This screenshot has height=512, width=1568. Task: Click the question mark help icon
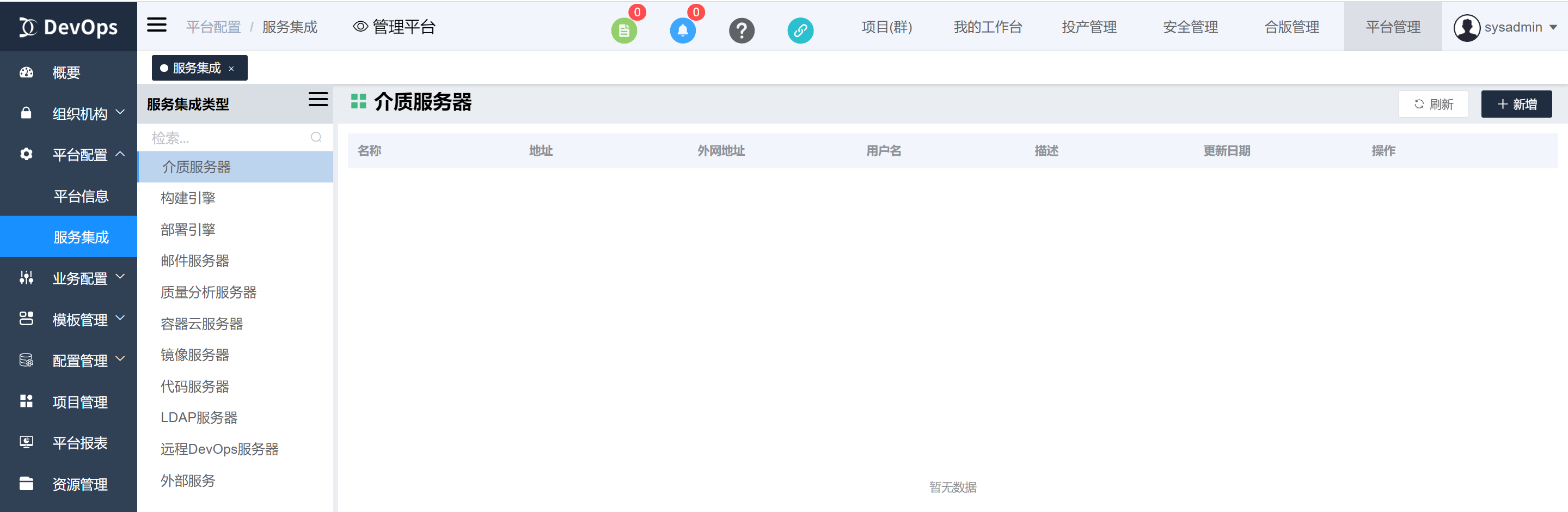click(742, 31)
